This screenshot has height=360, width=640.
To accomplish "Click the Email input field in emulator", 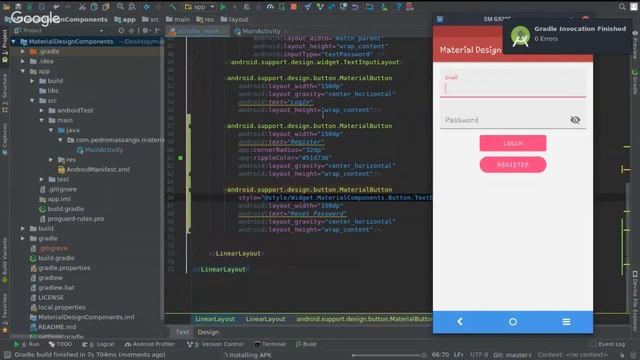I will pyautogui.click(x=513, y=84).
